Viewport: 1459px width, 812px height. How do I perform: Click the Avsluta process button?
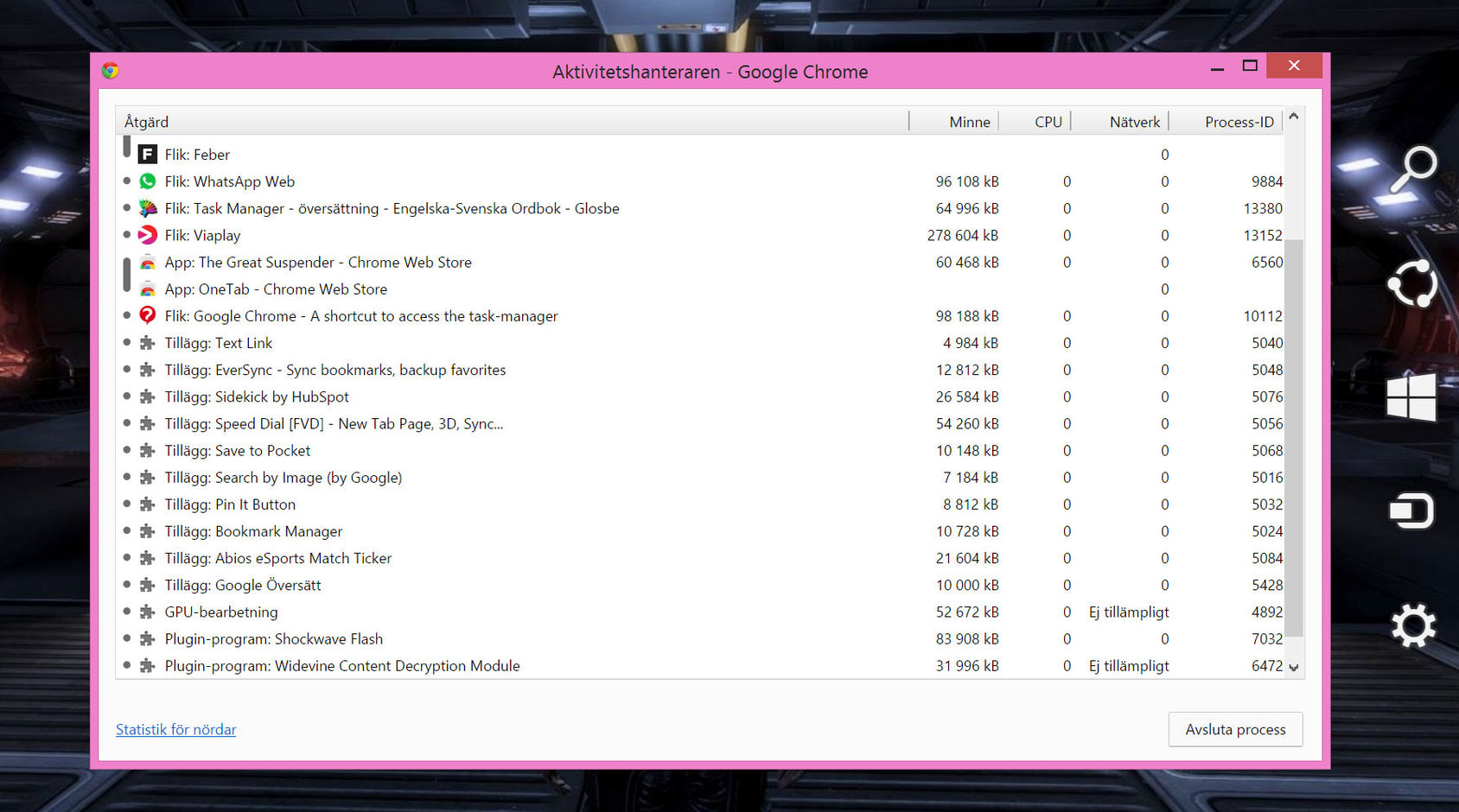(1235, 729)
